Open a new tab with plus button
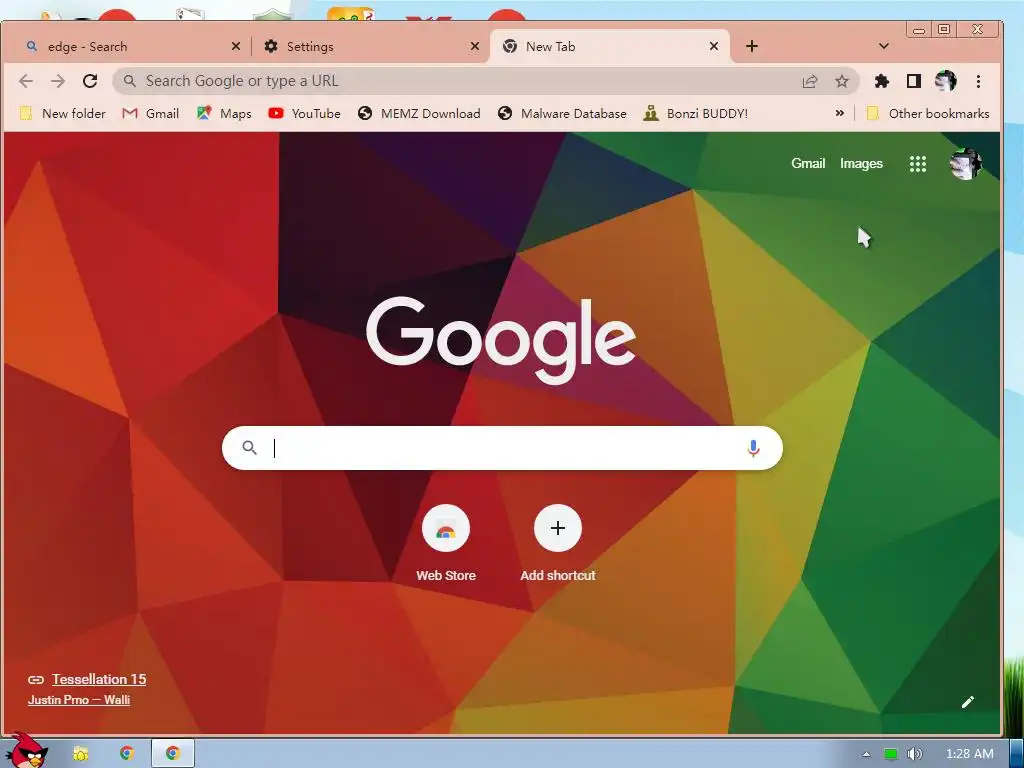This screenshot has width=1024, height=768. click(x=752, y=46)
